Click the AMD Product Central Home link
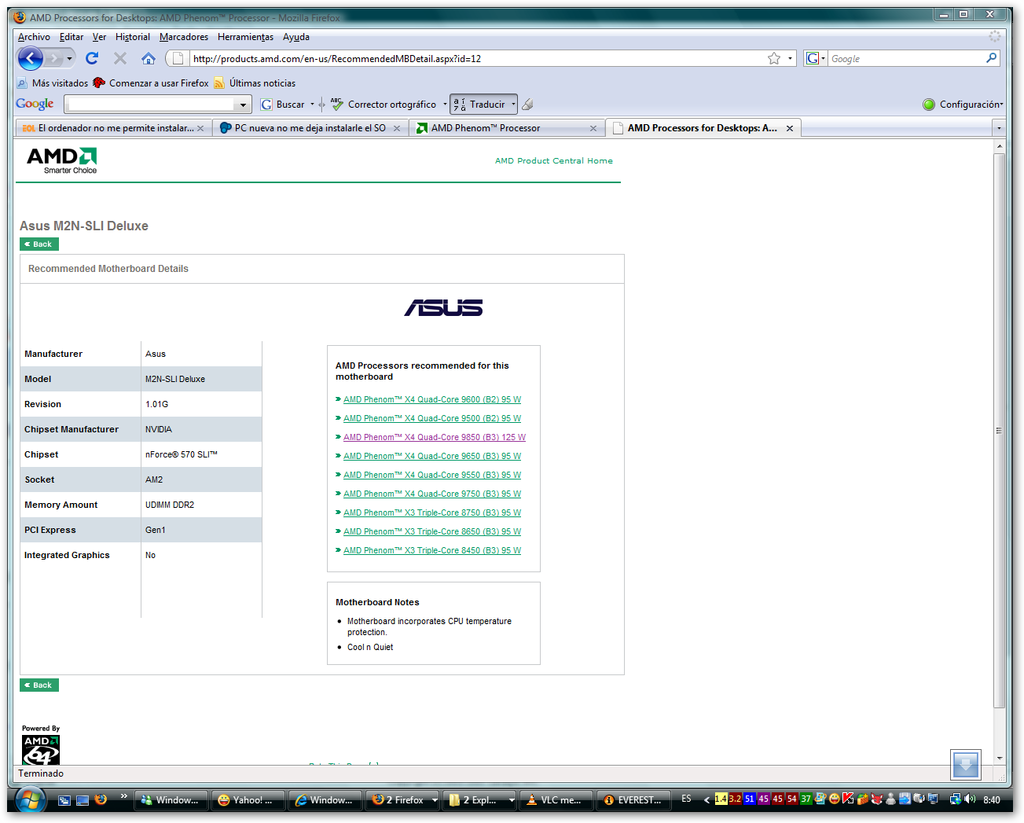 [x=554, y=161]
